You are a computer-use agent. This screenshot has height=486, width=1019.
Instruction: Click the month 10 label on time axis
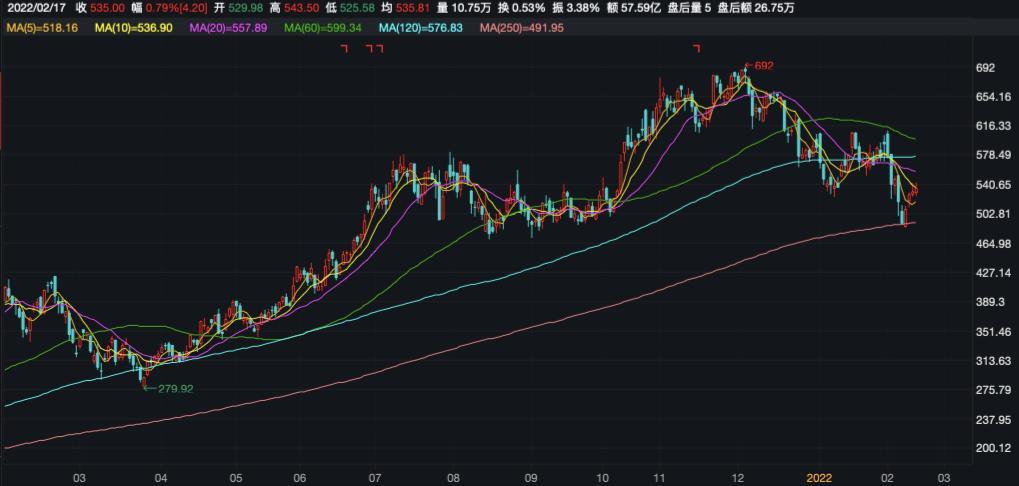point(601,478)
